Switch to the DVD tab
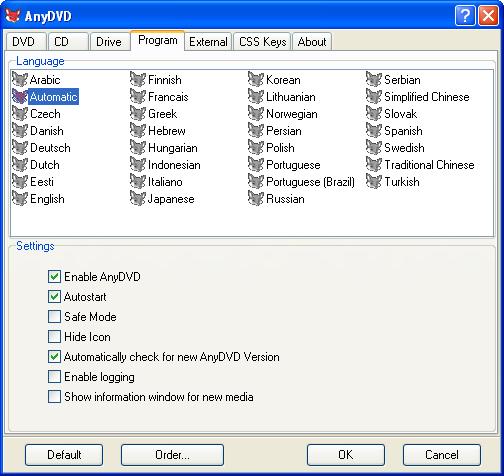 point(26,42)
